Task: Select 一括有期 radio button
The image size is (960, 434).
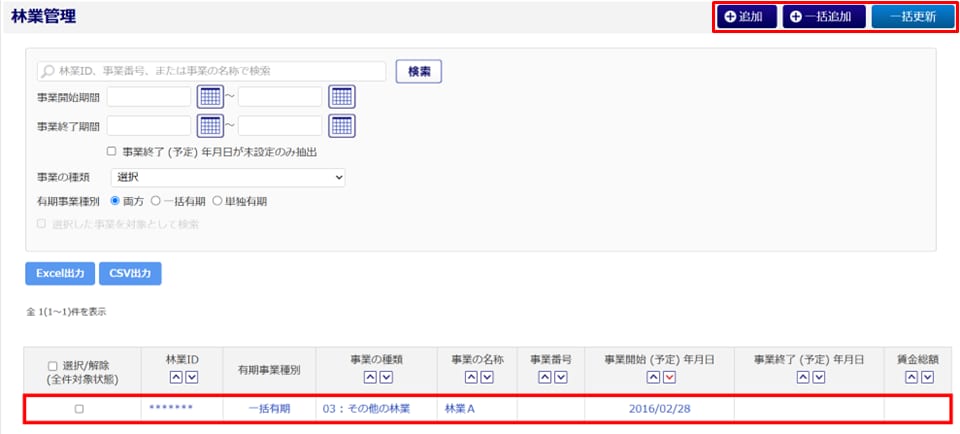Action: 156,201
